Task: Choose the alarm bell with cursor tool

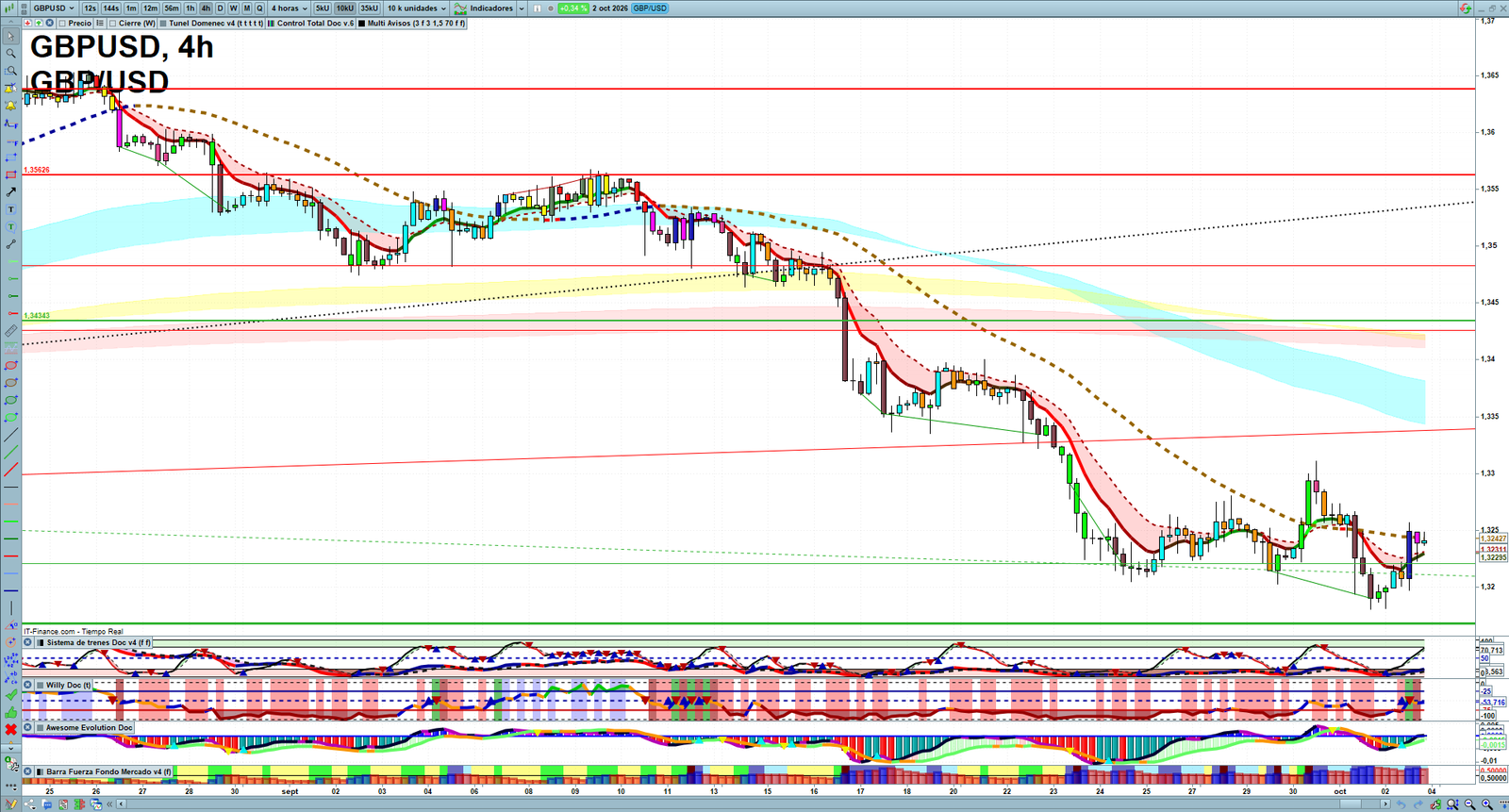Action: point(10,89)
